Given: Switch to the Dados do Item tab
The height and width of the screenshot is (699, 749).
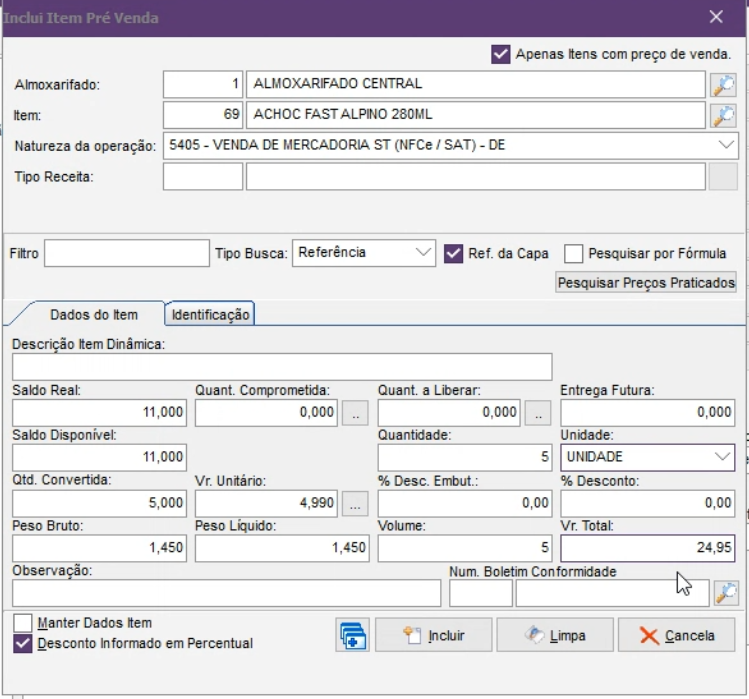Looking at the screenshot, I should pos(94,315).
